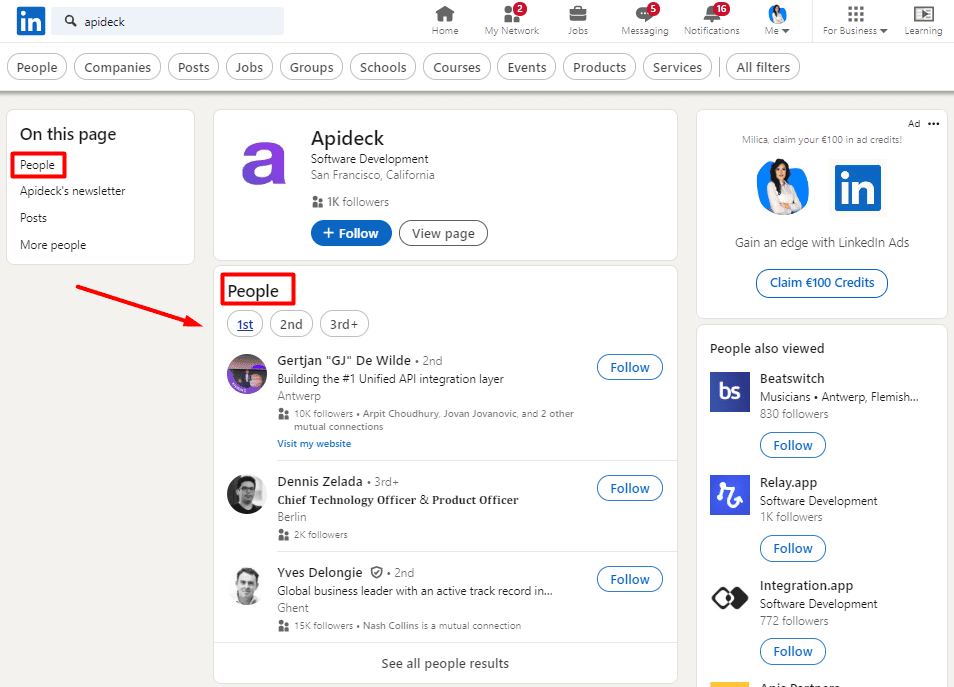Follow Integration.app

point(793,651)
